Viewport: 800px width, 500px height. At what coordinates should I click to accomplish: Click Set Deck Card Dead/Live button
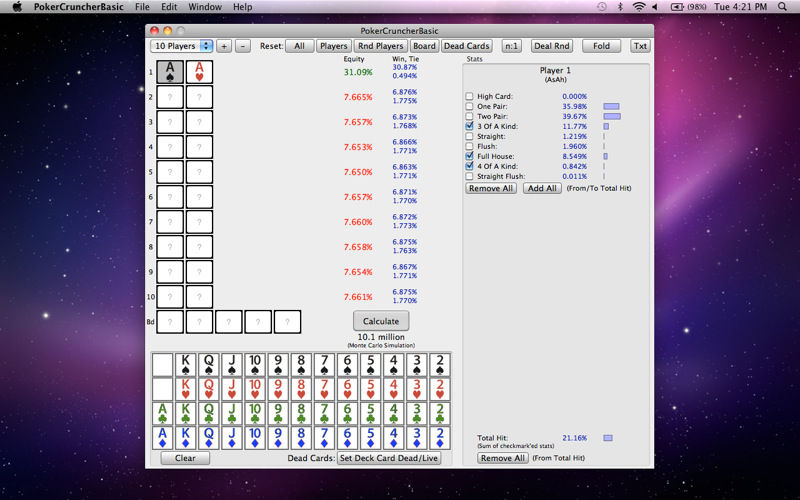point(389,458)
